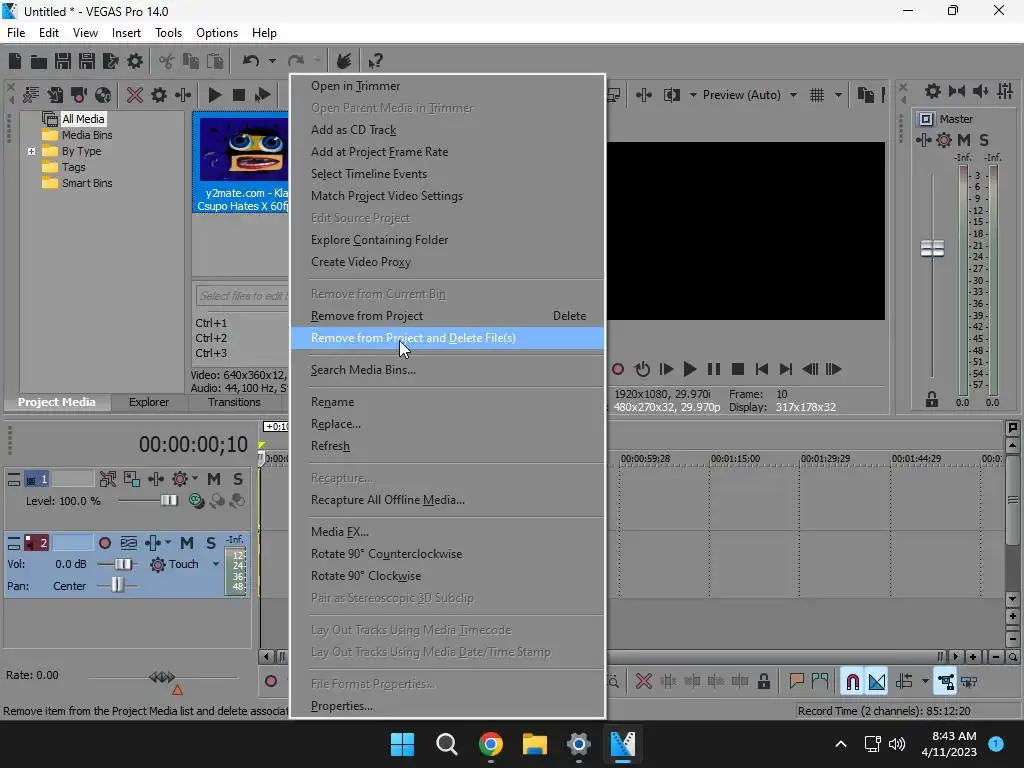Click the Record button in preview transport
The height and width of the screenshot is (768, 1024).
pyautogui.click(x=618, y=370)
